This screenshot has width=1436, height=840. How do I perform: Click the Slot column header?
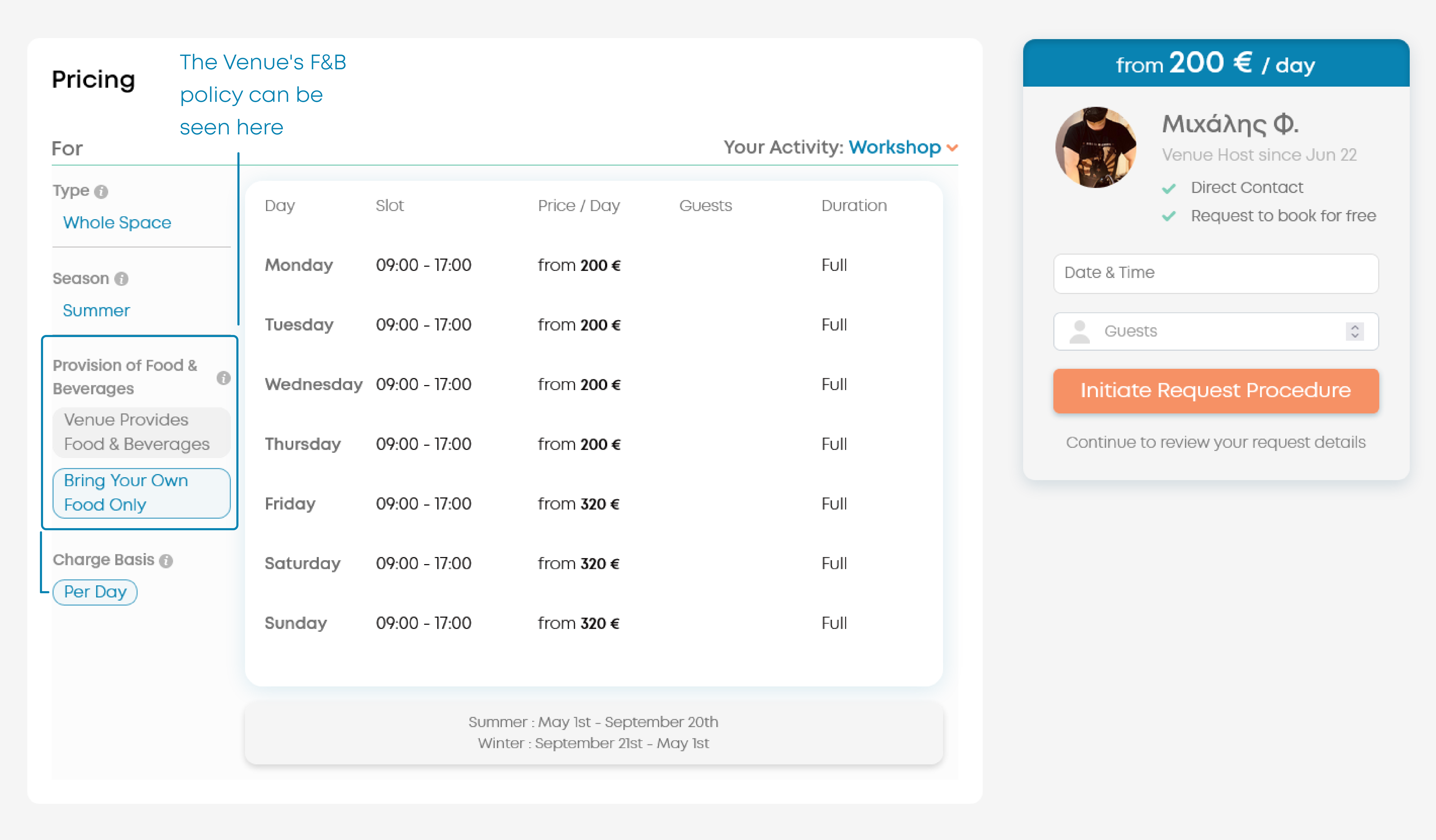(390, 206)
